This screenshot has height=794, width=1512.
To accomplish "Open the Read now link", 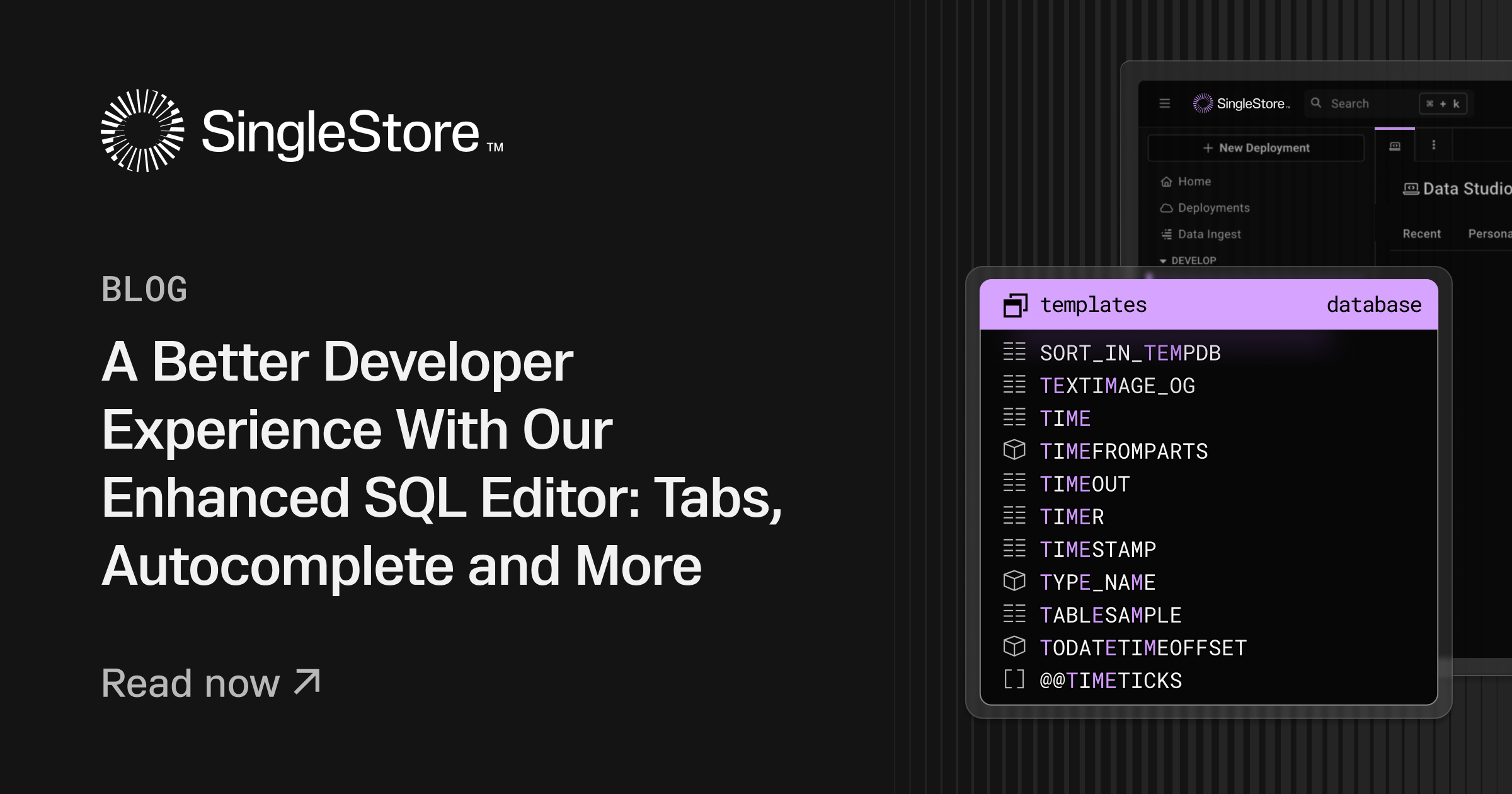I will point(211,683).
